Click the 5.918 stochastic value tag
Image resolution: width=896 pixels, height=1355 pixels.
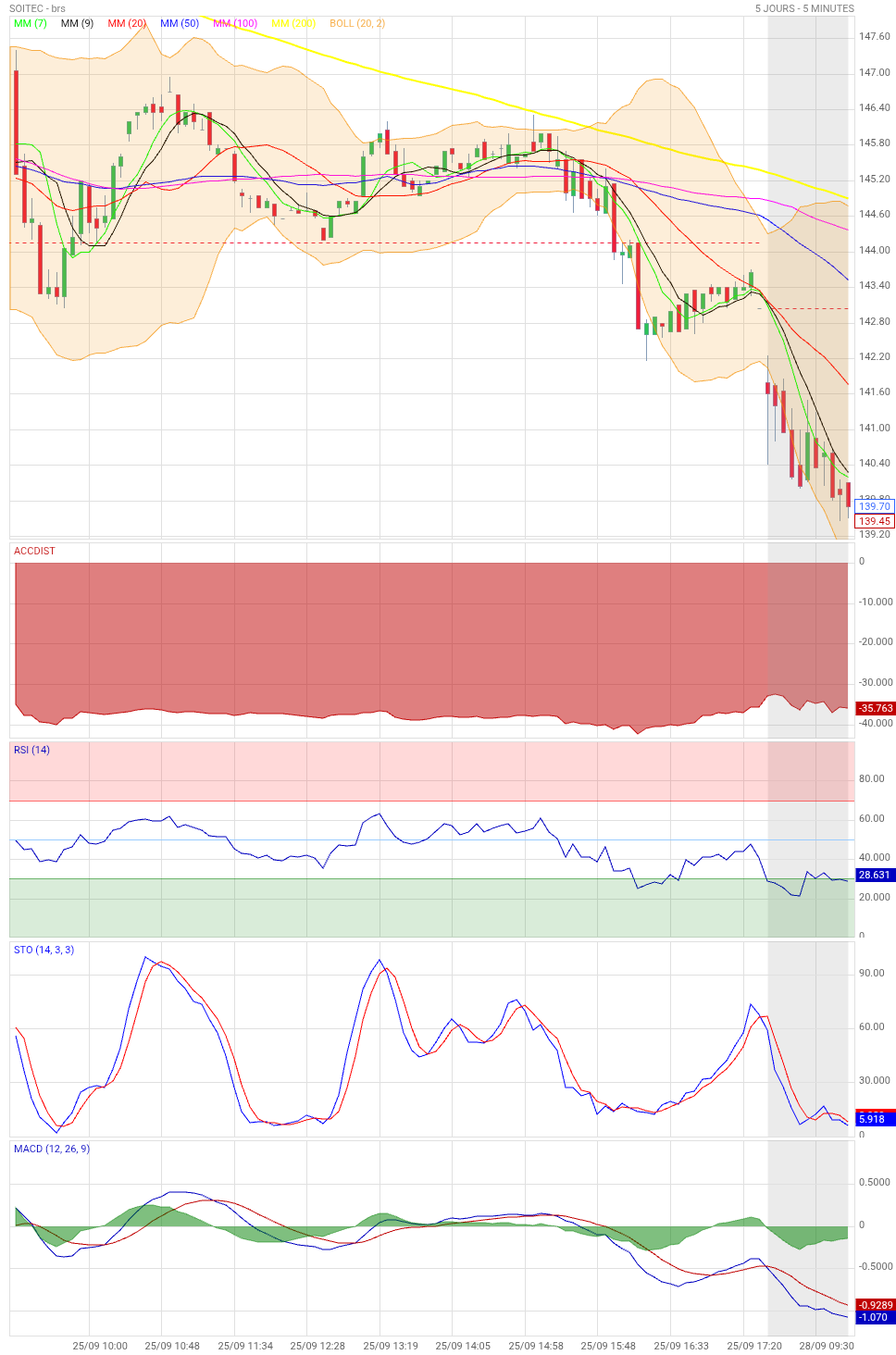click(875, 1119)
